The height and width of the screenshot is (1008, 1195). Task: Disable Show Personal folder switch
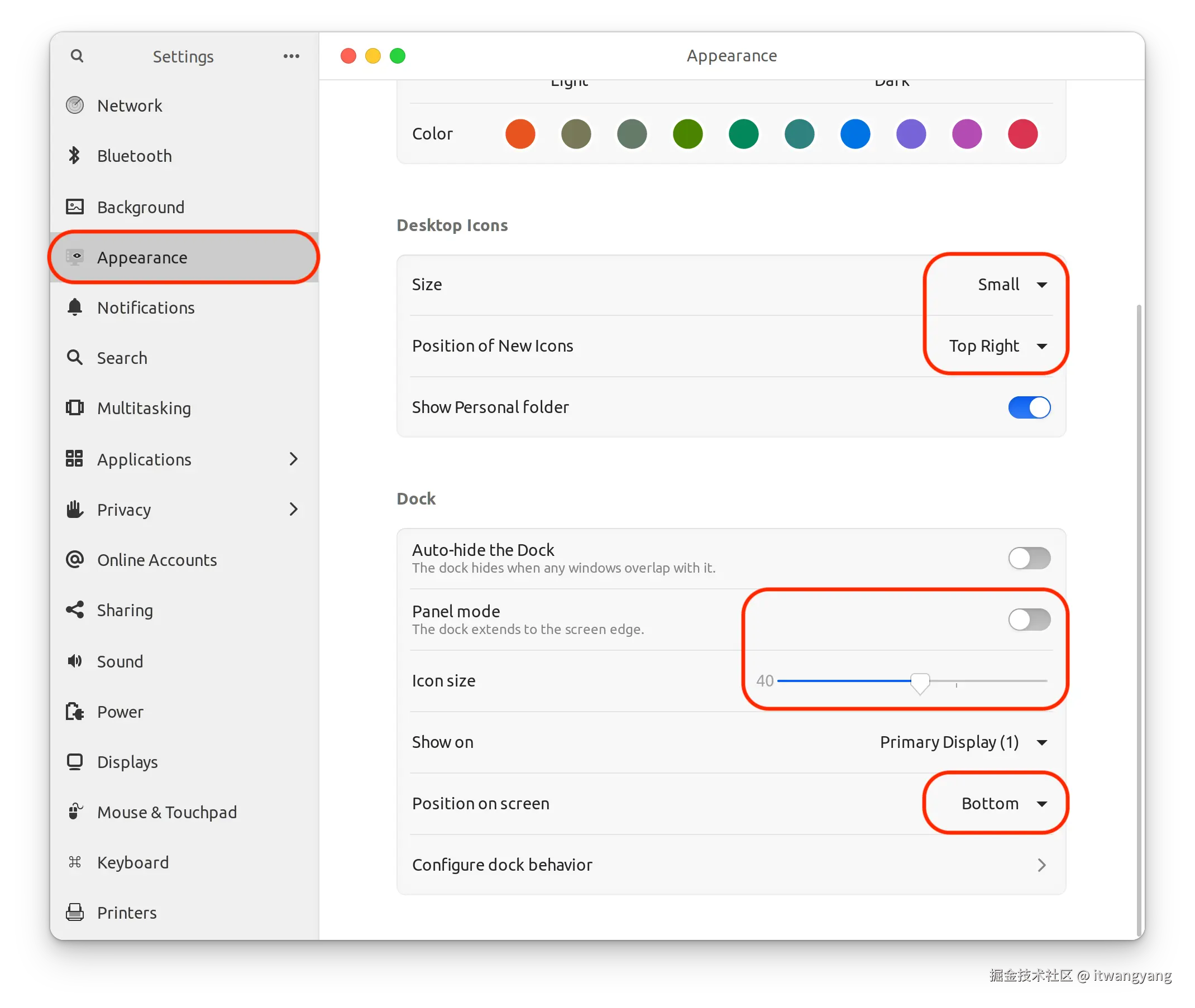pyautogui.click(x=1029, y=407)
